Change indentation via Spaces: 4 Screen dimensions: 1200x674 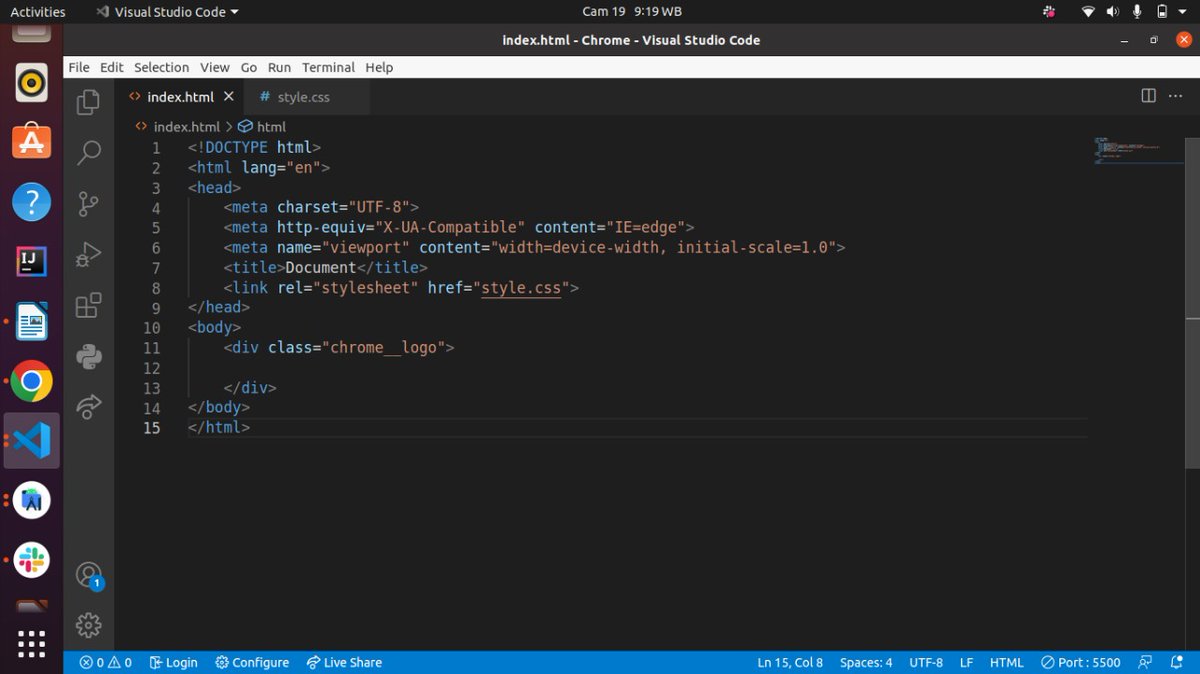(x=866, y=662)
